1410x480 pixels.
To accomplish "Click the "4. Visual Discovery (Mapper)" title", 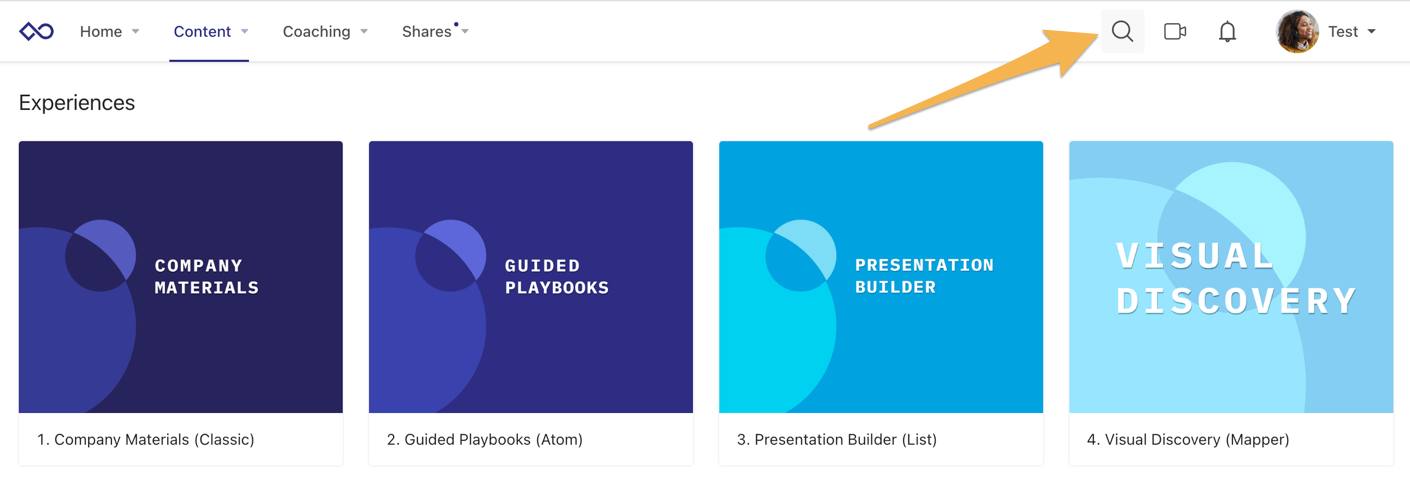I will 1188,439.
